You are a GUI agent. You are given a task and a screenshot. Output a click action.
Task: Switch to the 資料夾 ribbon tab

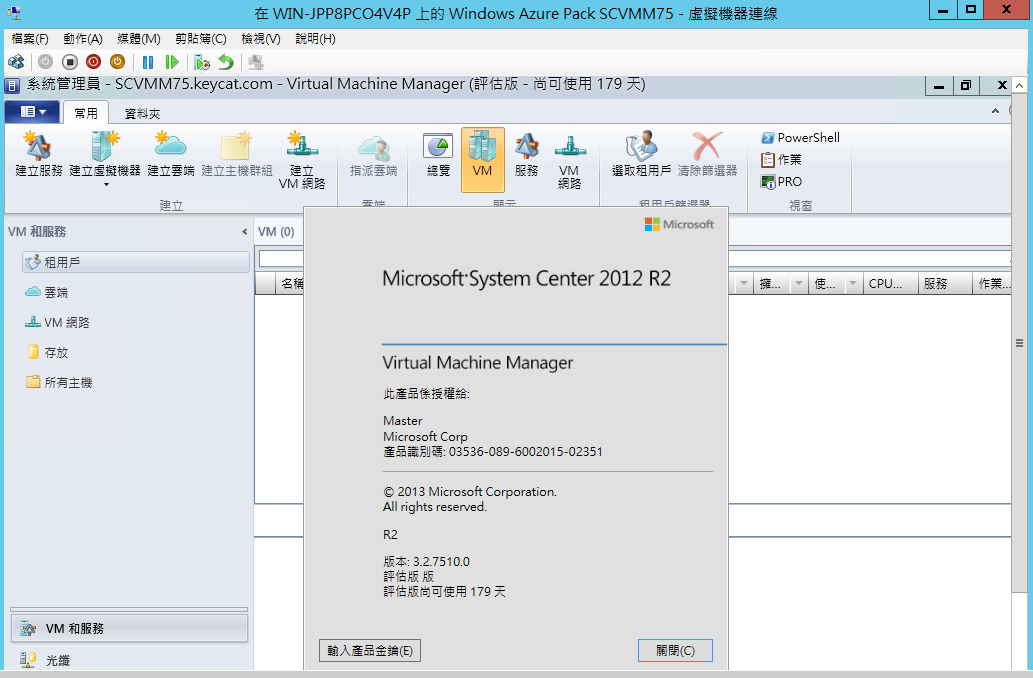pos(142,113)
